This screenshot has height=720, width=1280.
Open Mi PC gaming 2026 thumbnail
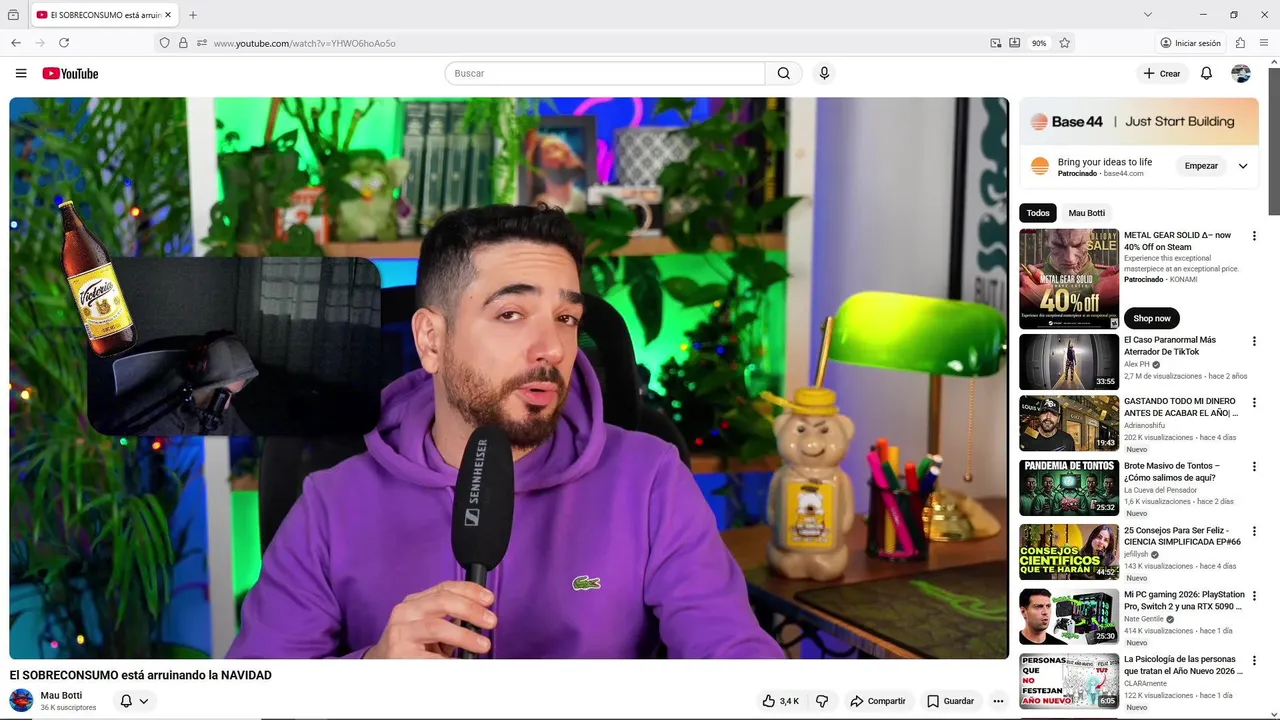point(1069,616)
